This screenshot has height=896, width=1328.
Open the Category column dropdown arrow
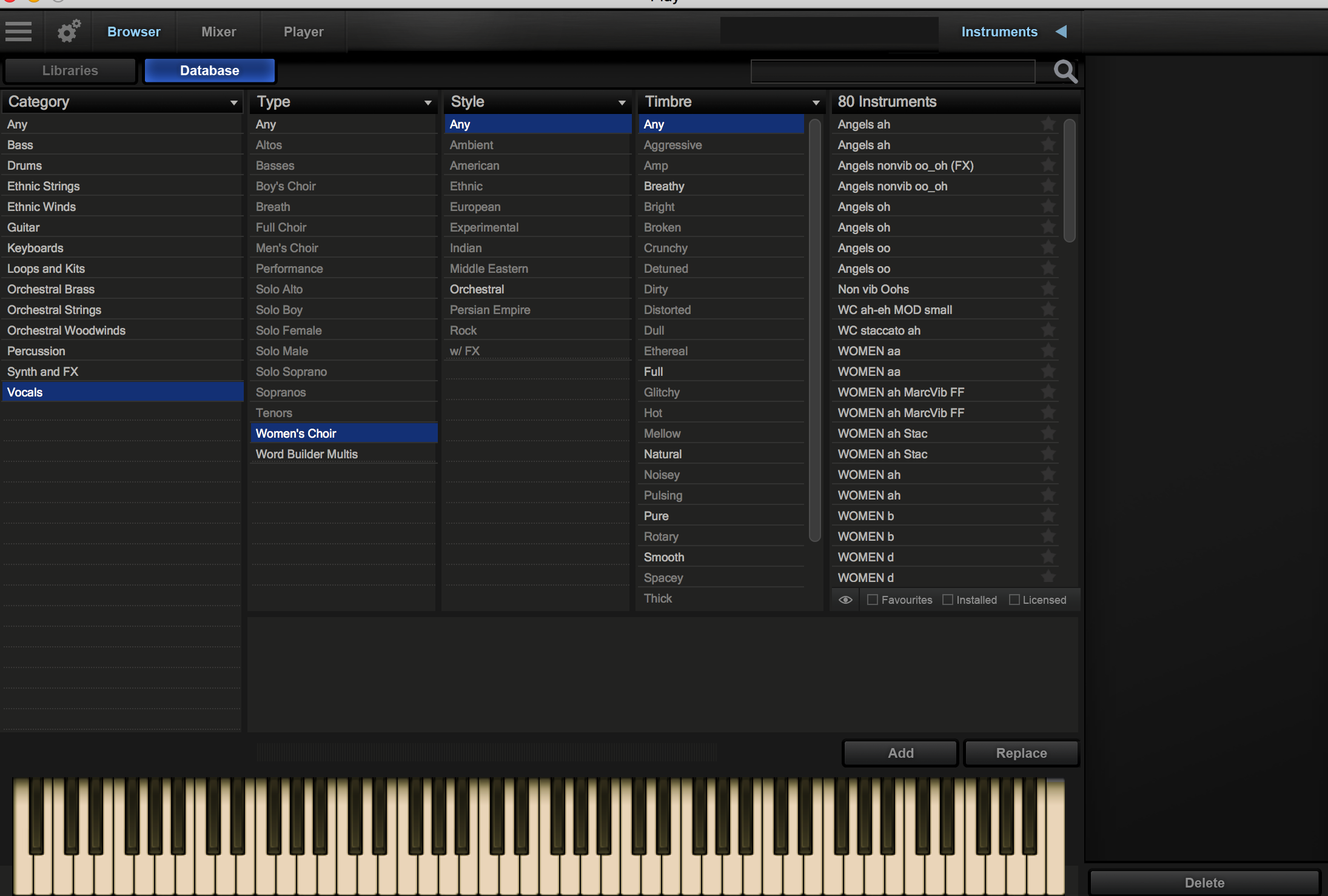[x=233, y=102]
